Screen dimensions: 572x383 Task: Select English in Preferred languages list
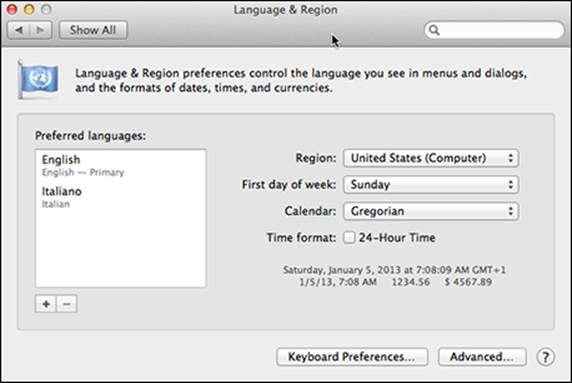[x=120, y=165]
